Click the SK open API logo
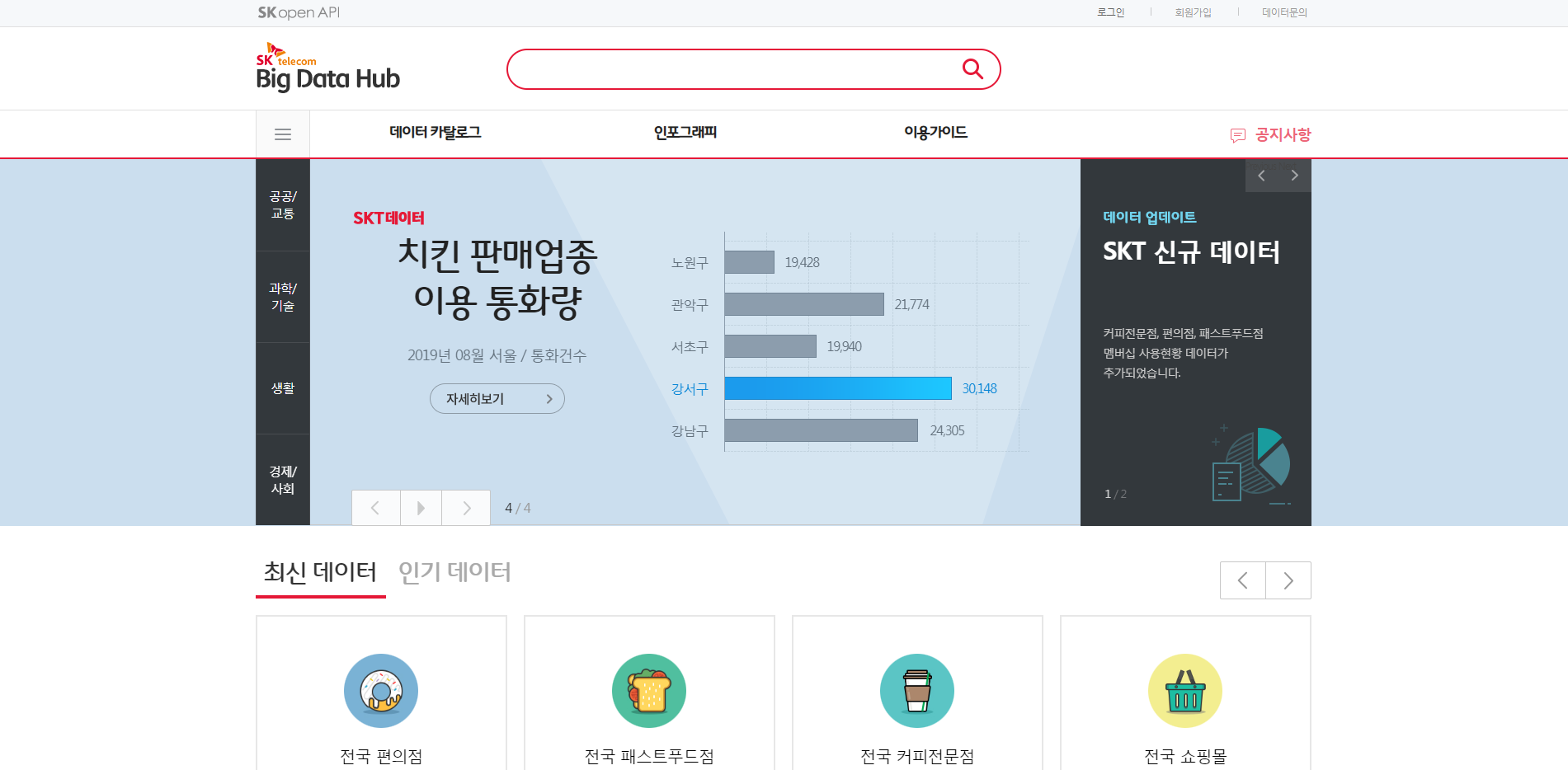The width and height of the screenshot is (1568, 770). click(x=299, y=12)
